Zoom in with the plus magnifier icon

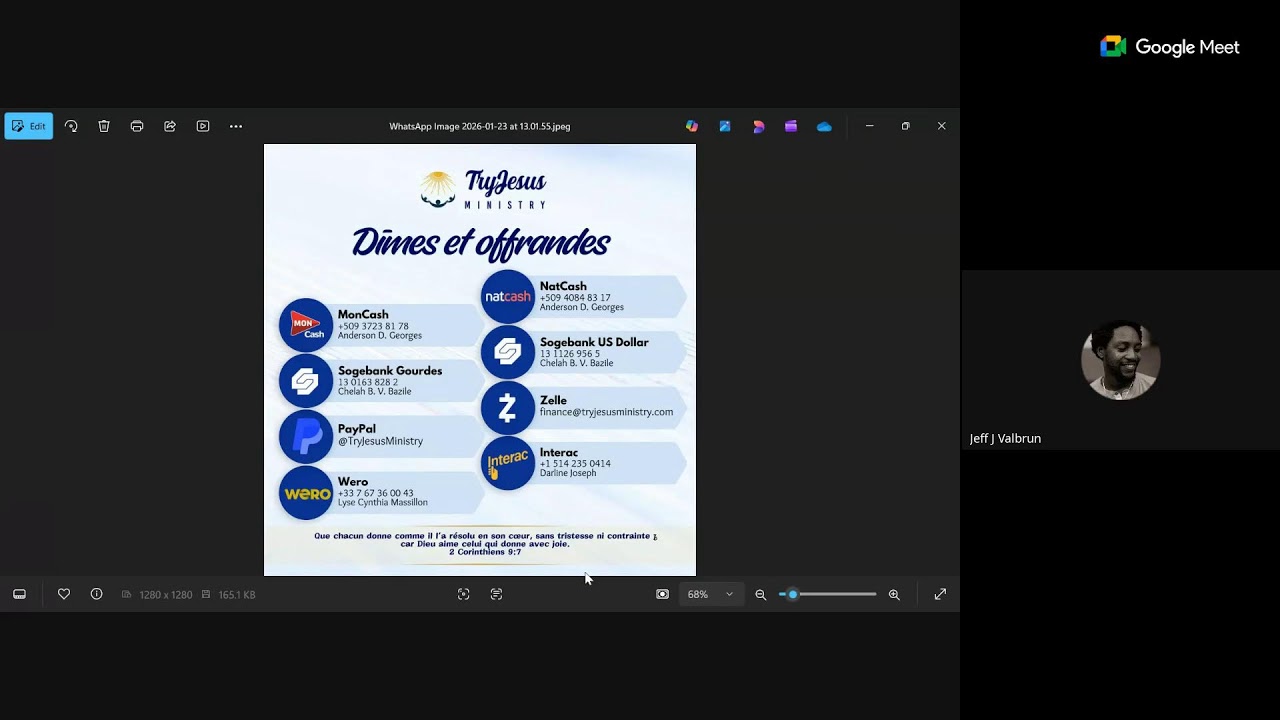[x=894, y=594]
